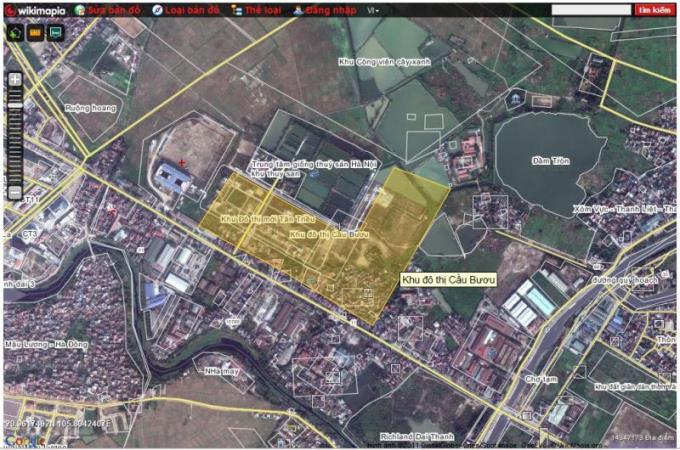Click the teal monitor-shaped icon

tap(55, 32)
